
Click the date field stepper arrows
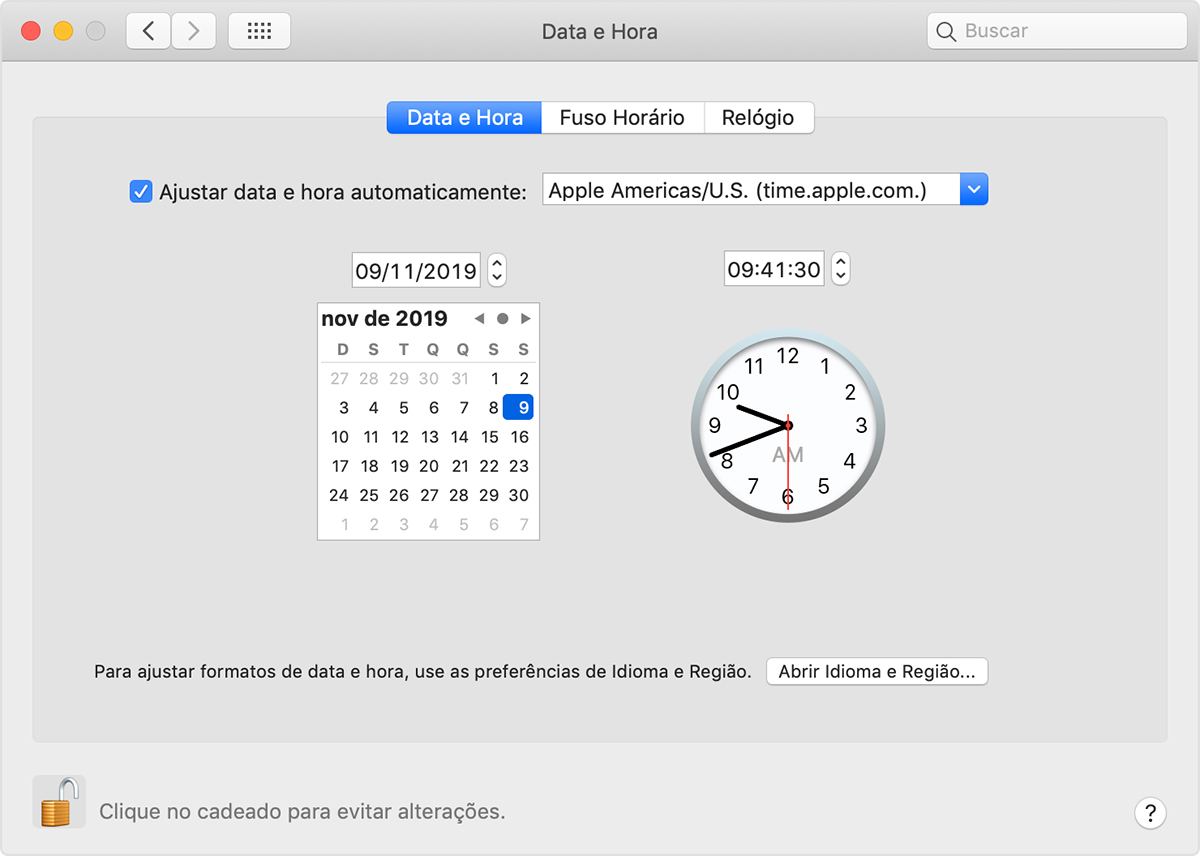[497, 270]
